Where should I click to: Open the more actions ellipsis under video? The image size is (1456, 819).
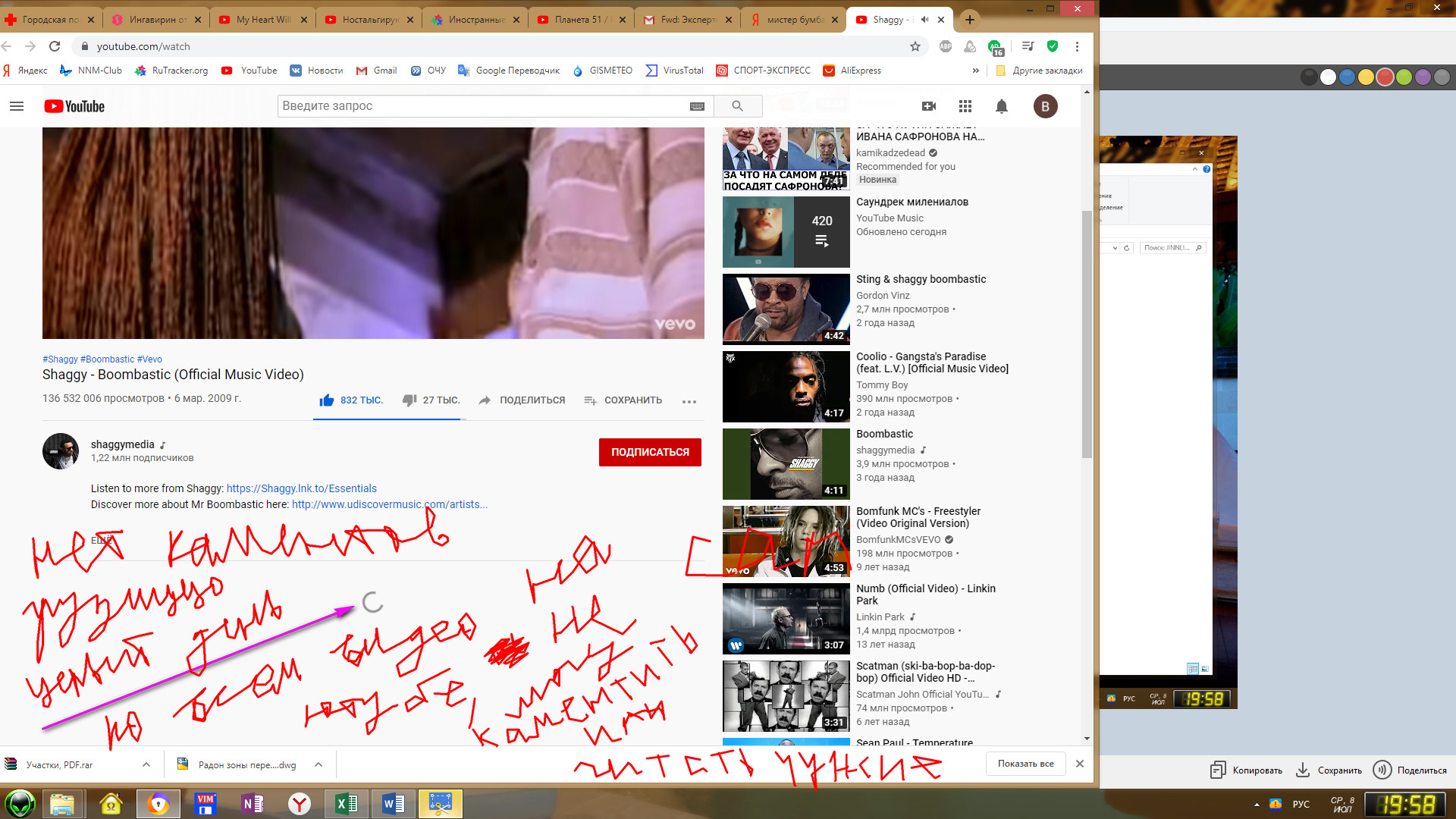[x=689, y=401]
